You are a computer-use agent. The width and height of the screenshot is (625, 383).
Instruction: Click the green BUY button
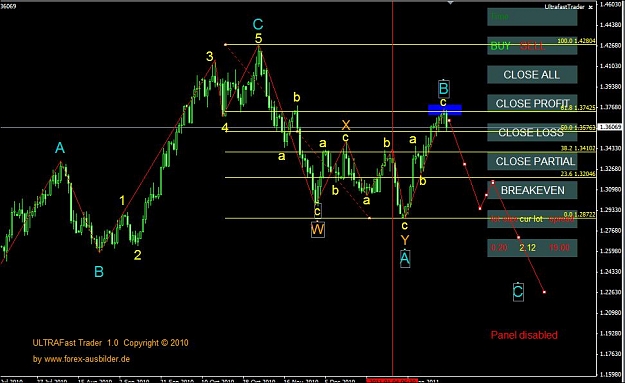coord(500,46)
